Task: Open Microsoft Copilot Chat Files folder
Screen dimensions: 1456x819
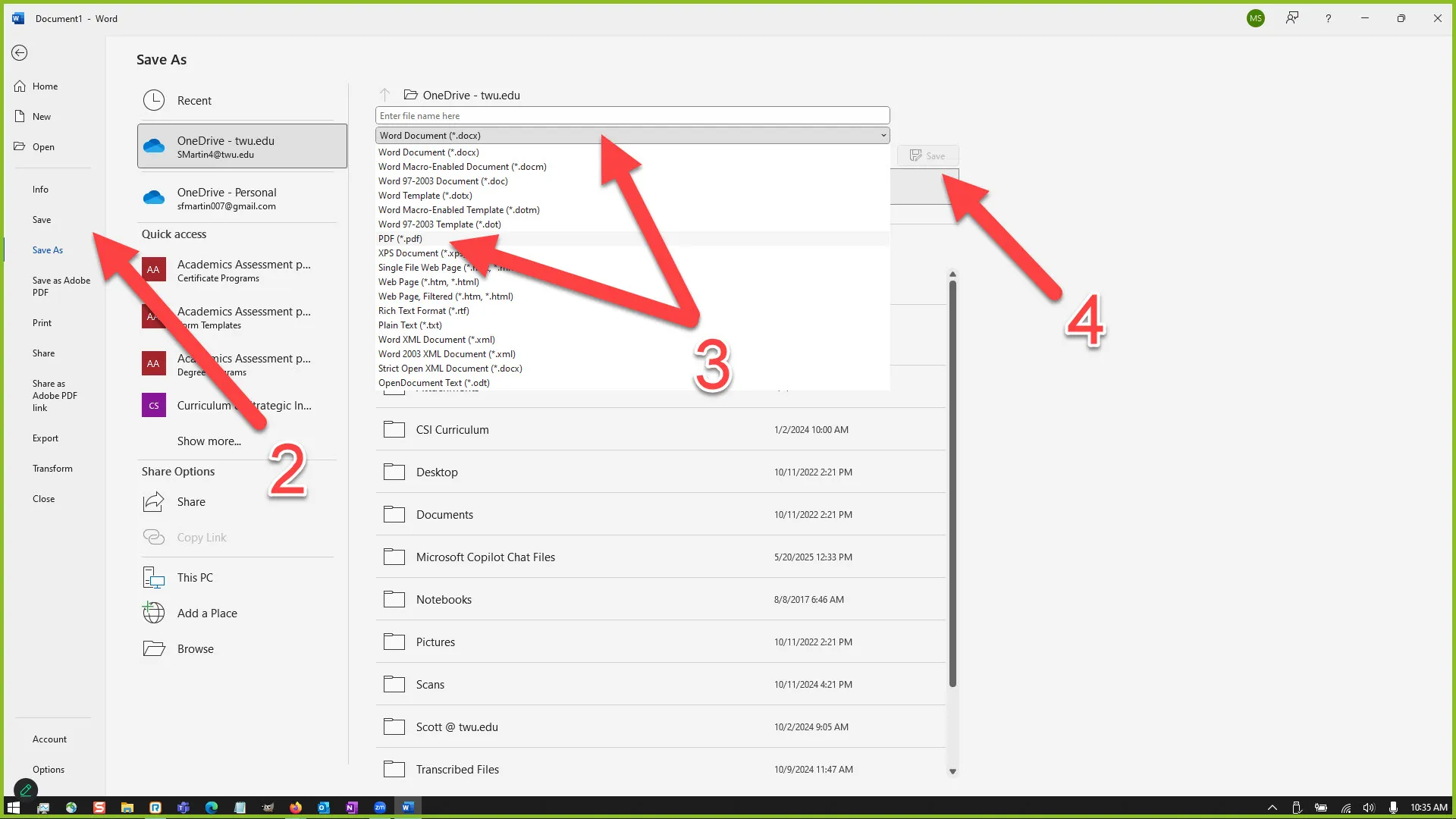Action: (x=661, y=557)
